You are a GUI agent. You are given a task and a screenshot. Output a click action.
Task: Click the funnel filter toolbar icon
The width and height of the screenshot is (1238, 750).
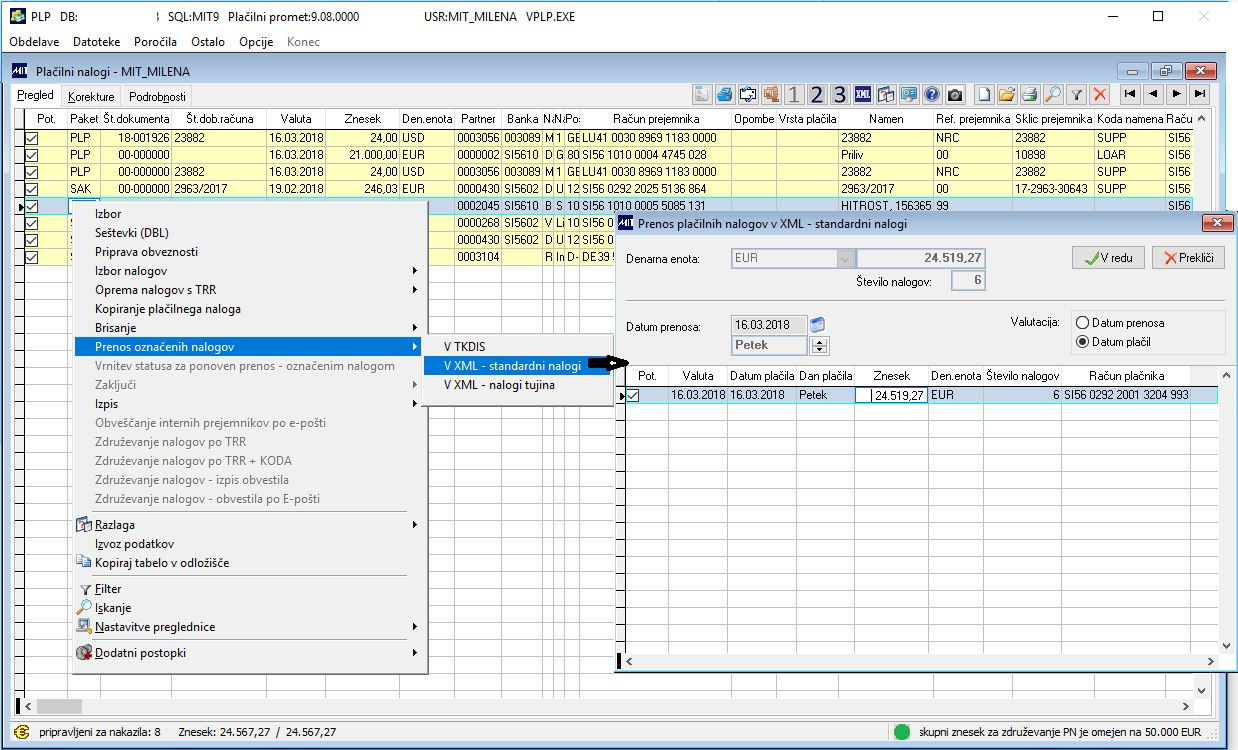[1076, 95]
